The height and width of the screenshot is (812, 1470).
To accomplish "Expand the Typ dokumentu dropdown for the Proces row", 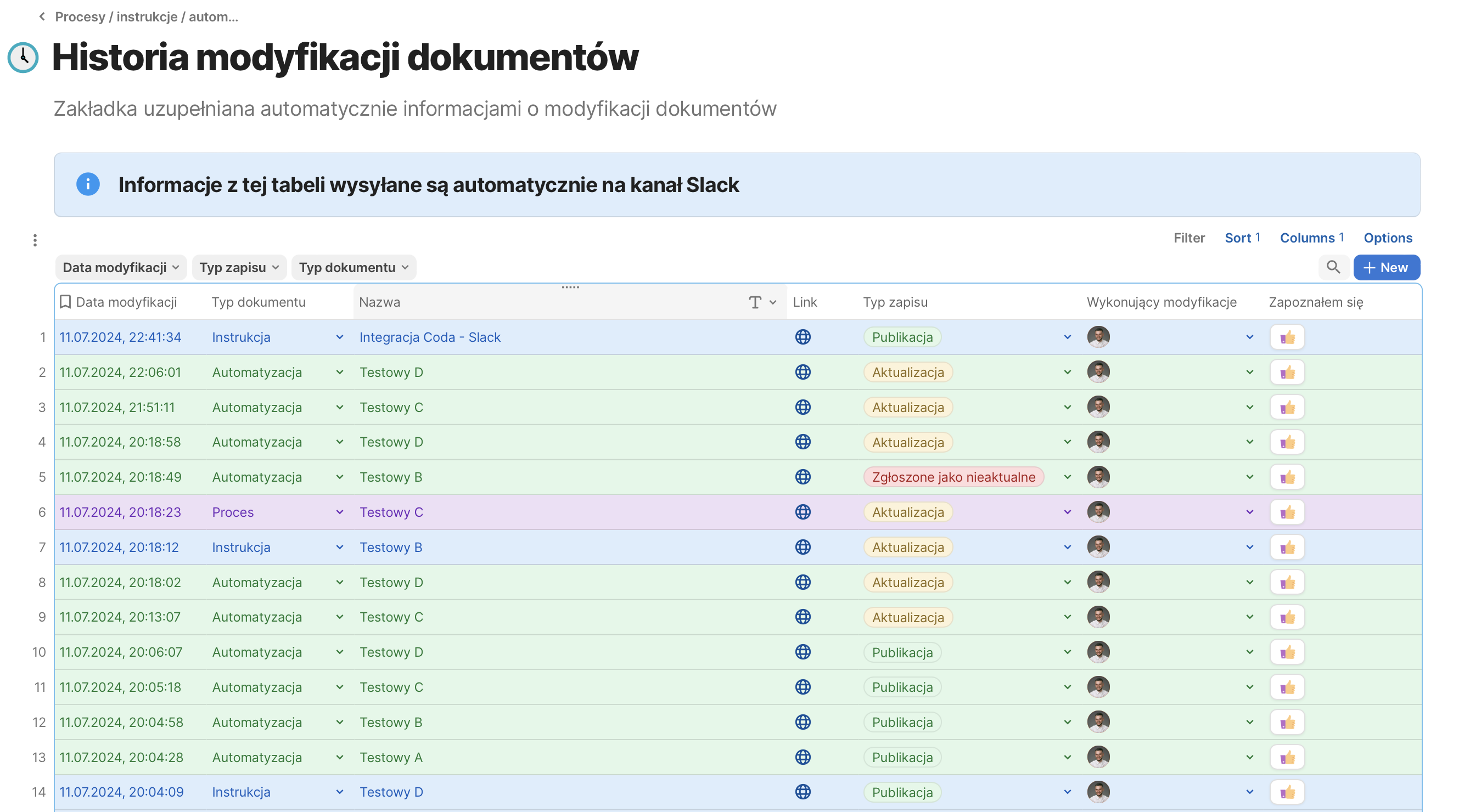I will click(340, 512).
